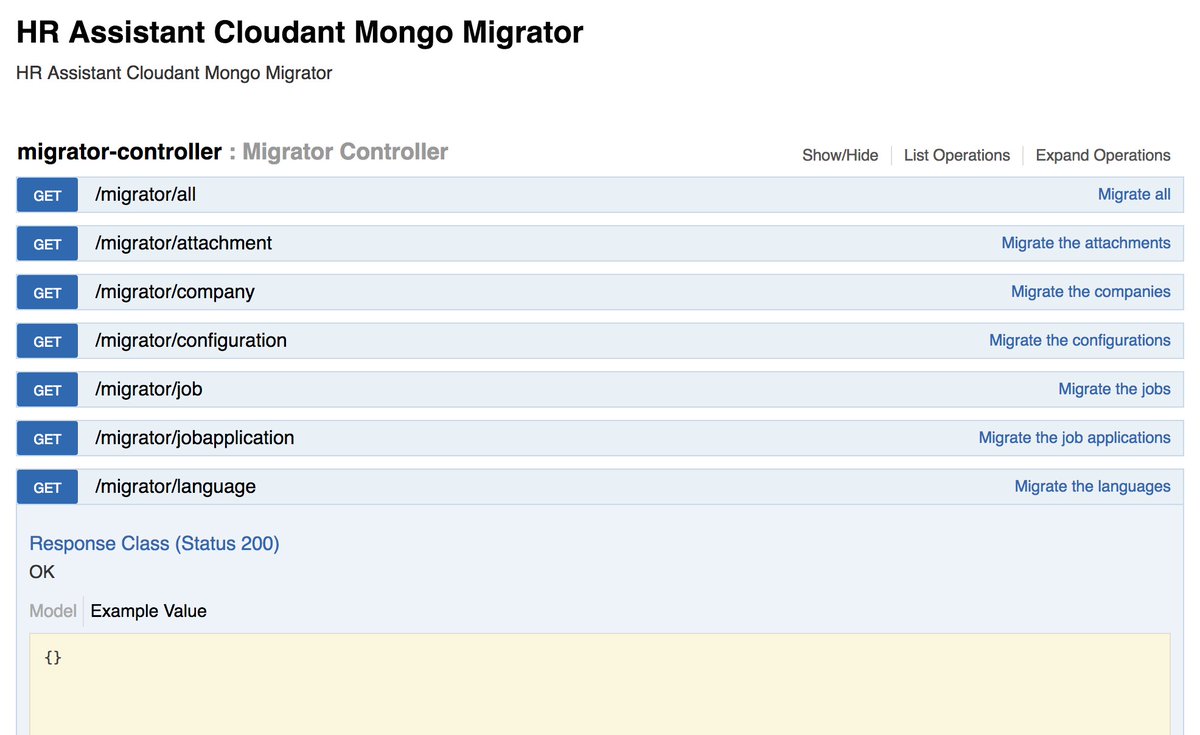Open the Migrate the attachments operation
The height and width of the screenshot is (735, 1200).
tap(1086, 243)
